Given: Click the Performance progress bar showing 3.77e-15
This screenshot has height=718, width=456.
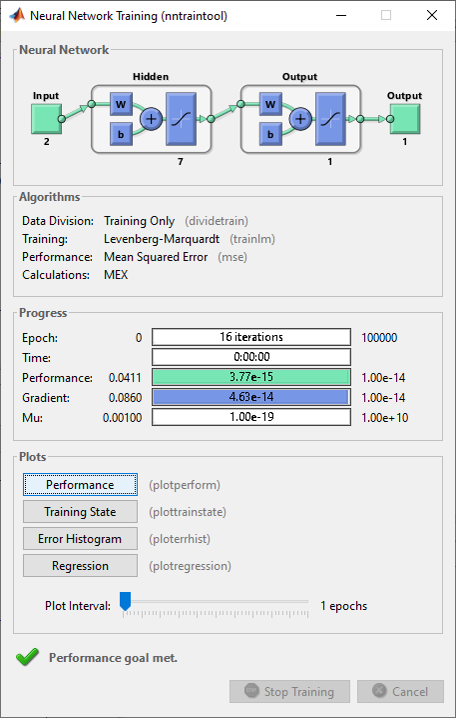Looking at the screenshot, I should click(x=251, y=377).
